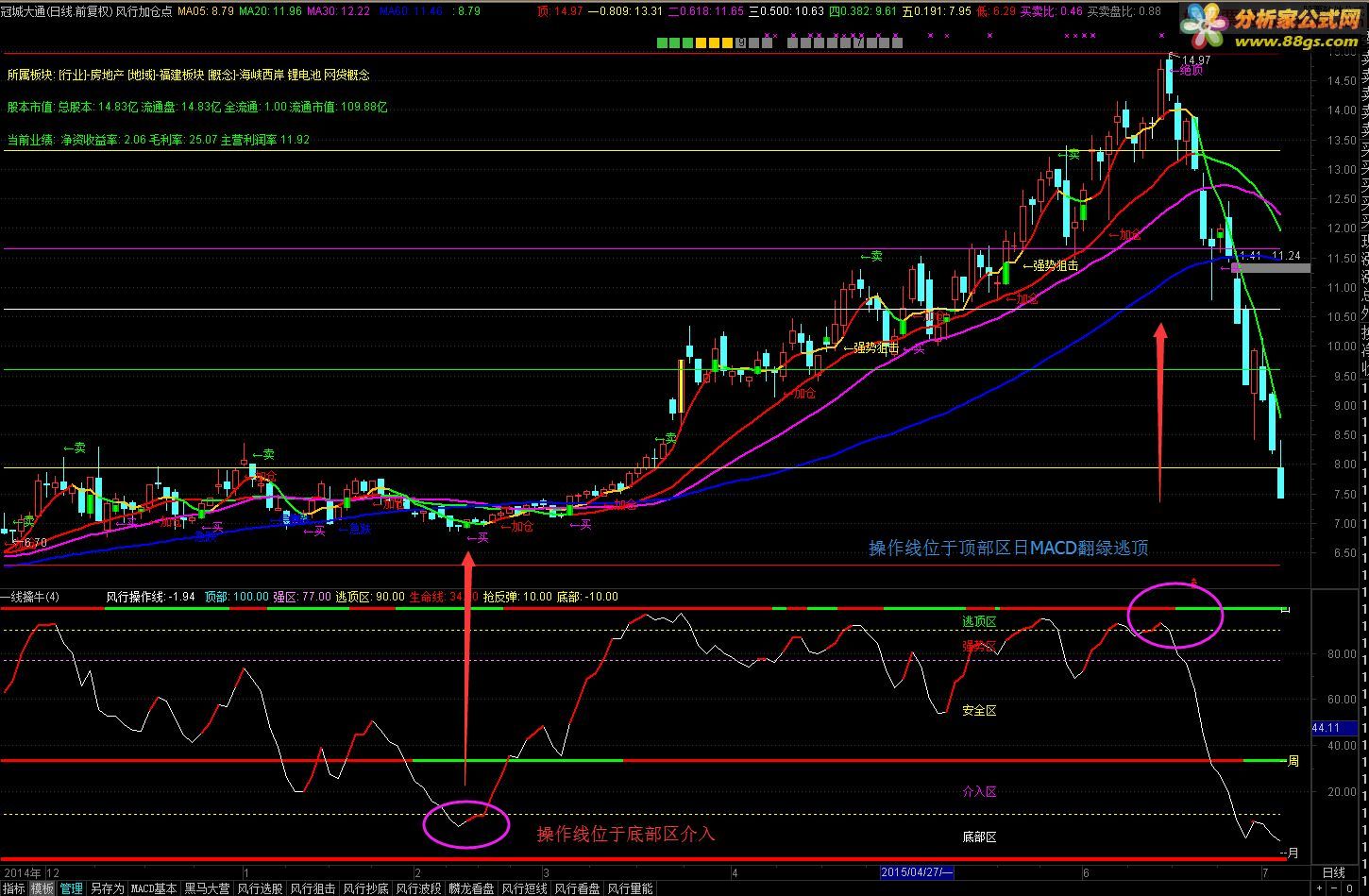Click the 所属板块 info line
The height and width of the screenshot is (896, 1369).
pyautogui.click(x=188, y=75)
